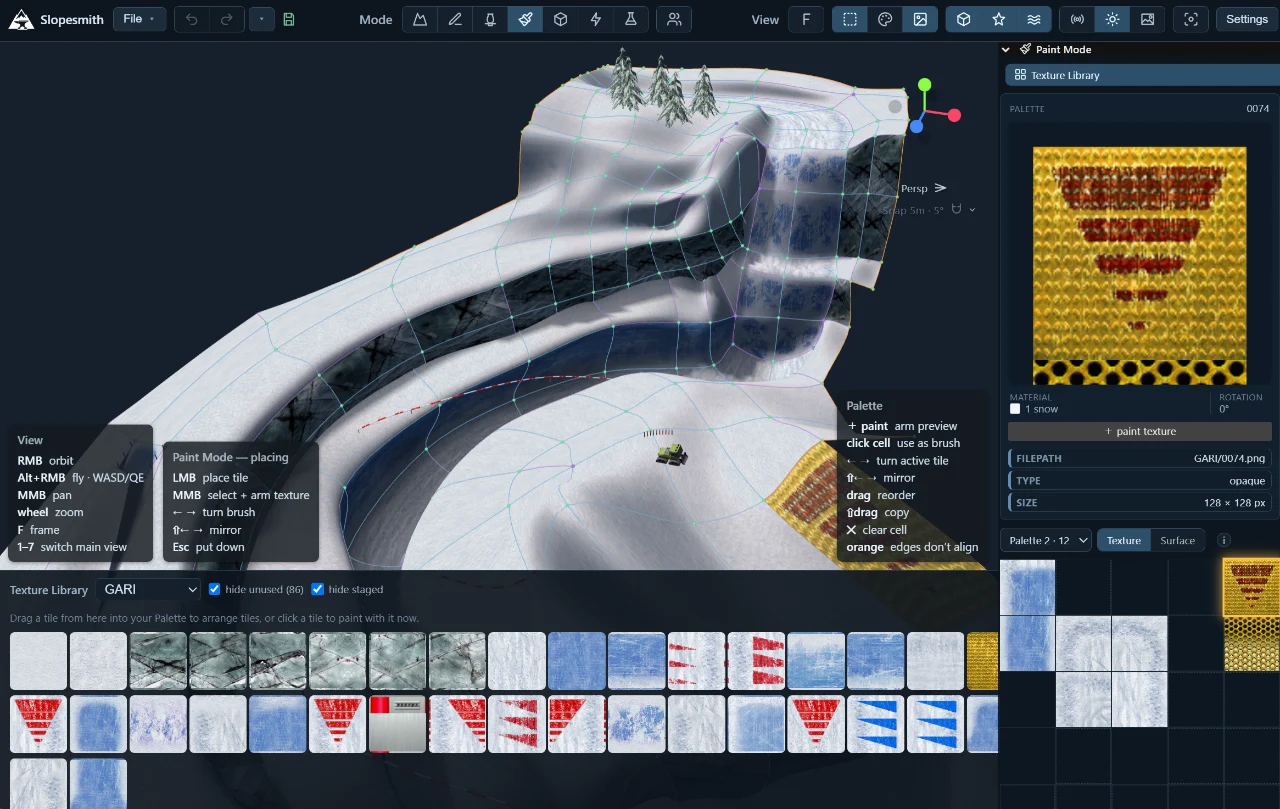Viewport: 1280px width, 809px height.
Task: Activate the paintbrush Paint mode icon
Action: tap(525, 19)
